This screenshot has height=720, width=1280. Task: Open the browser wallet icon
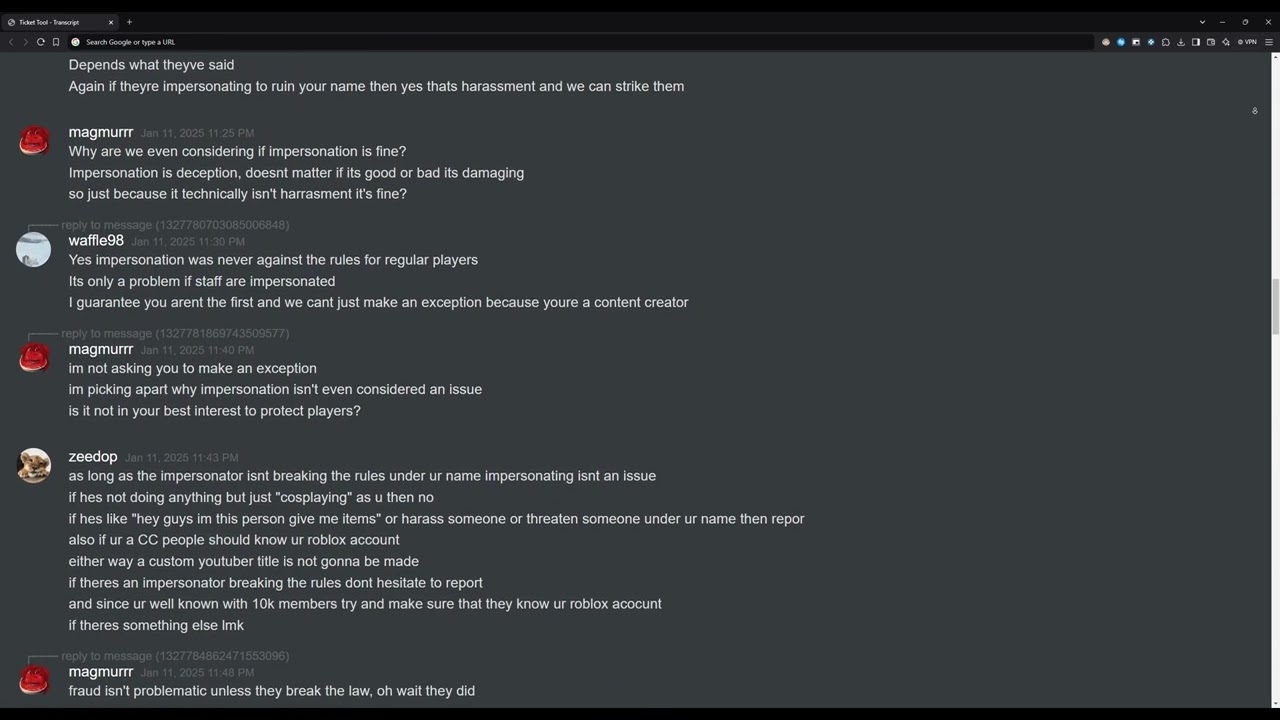[x=1211, y=42]
